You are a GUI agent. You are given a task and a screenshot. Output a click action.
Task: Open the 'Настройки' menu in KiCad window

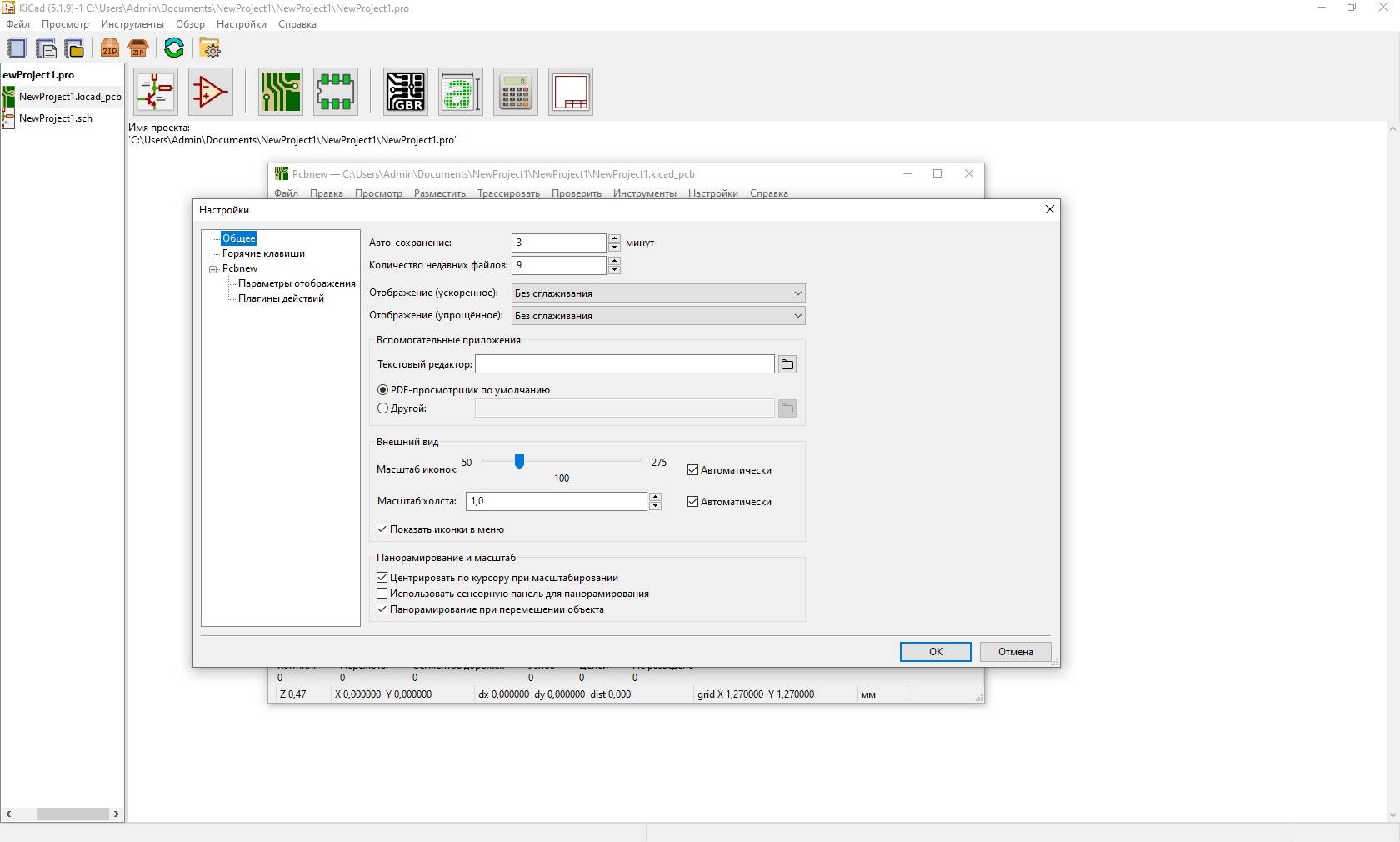tap(242, 24)
